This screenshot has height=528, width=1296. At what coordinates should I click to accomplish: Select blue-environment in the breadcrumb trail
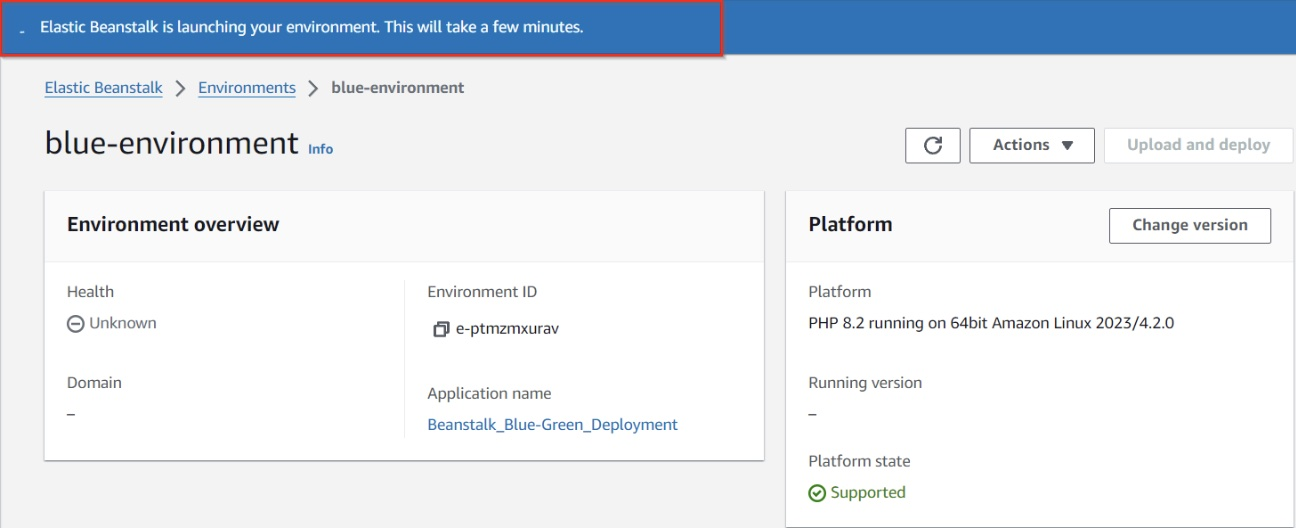click(397, 88)
